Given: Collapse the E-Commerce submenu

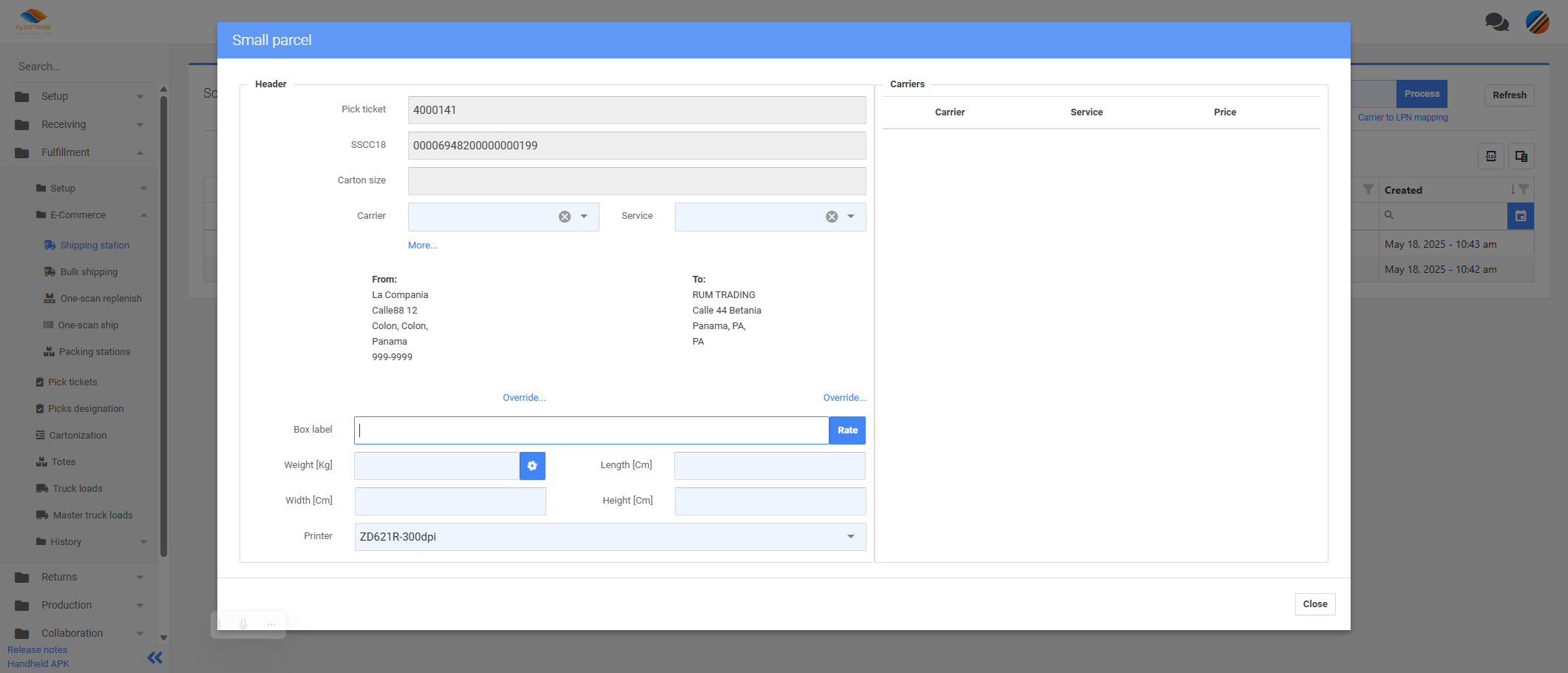Looking at the screenshot, I should [x=92, y=215].
